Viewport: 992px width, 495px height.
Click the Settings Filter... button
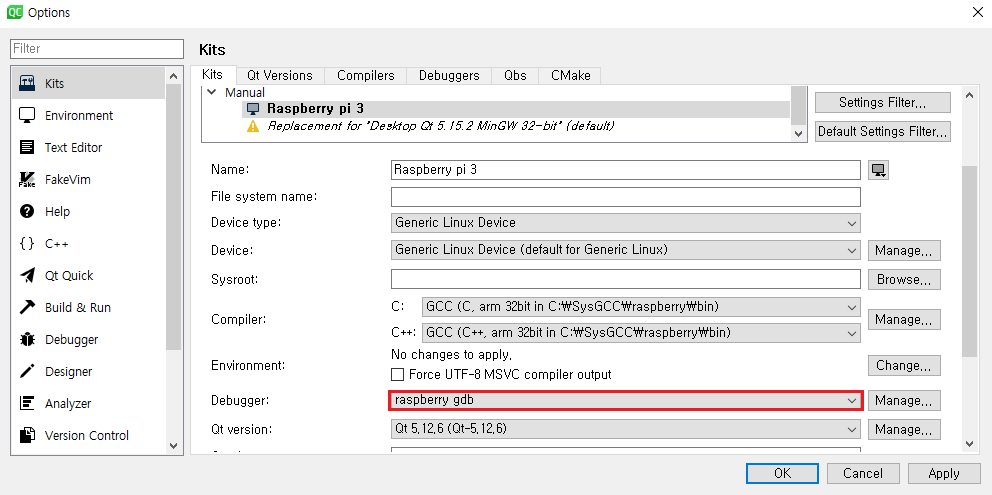[883, 102]
